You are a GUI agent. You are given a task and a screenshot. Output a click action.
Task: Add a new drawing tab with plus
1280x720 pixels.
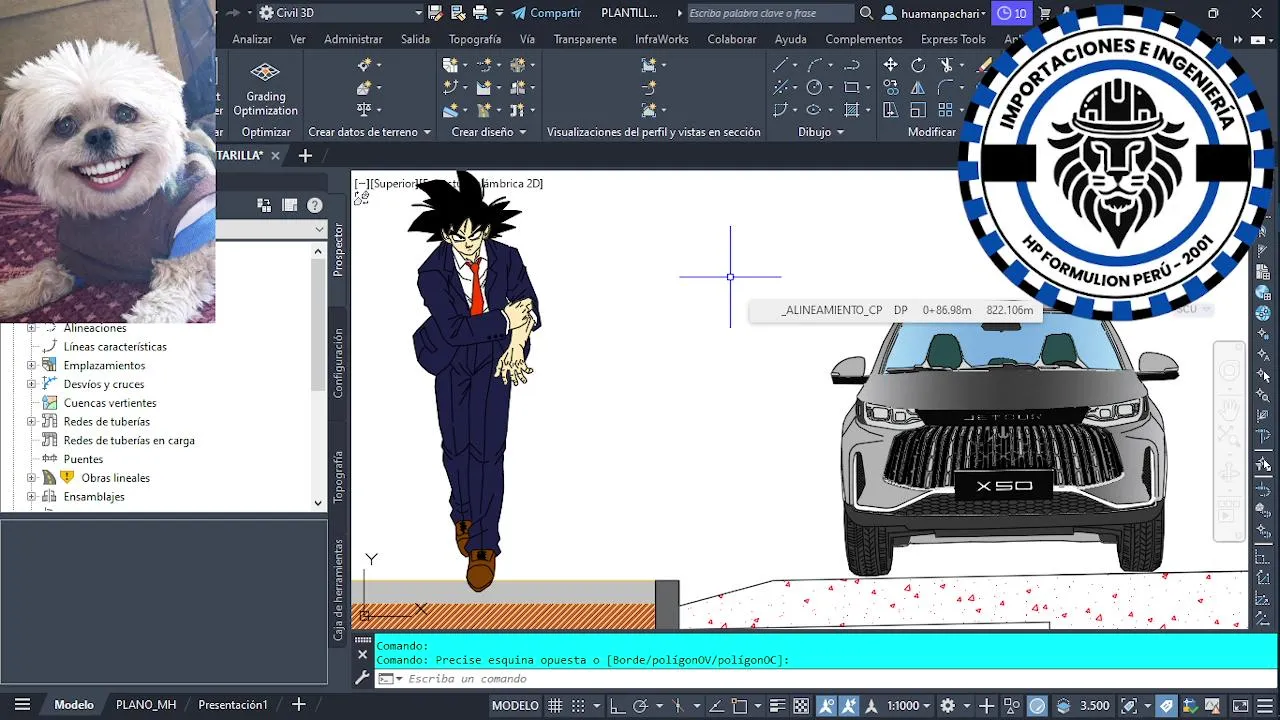(x=305, y=155)
